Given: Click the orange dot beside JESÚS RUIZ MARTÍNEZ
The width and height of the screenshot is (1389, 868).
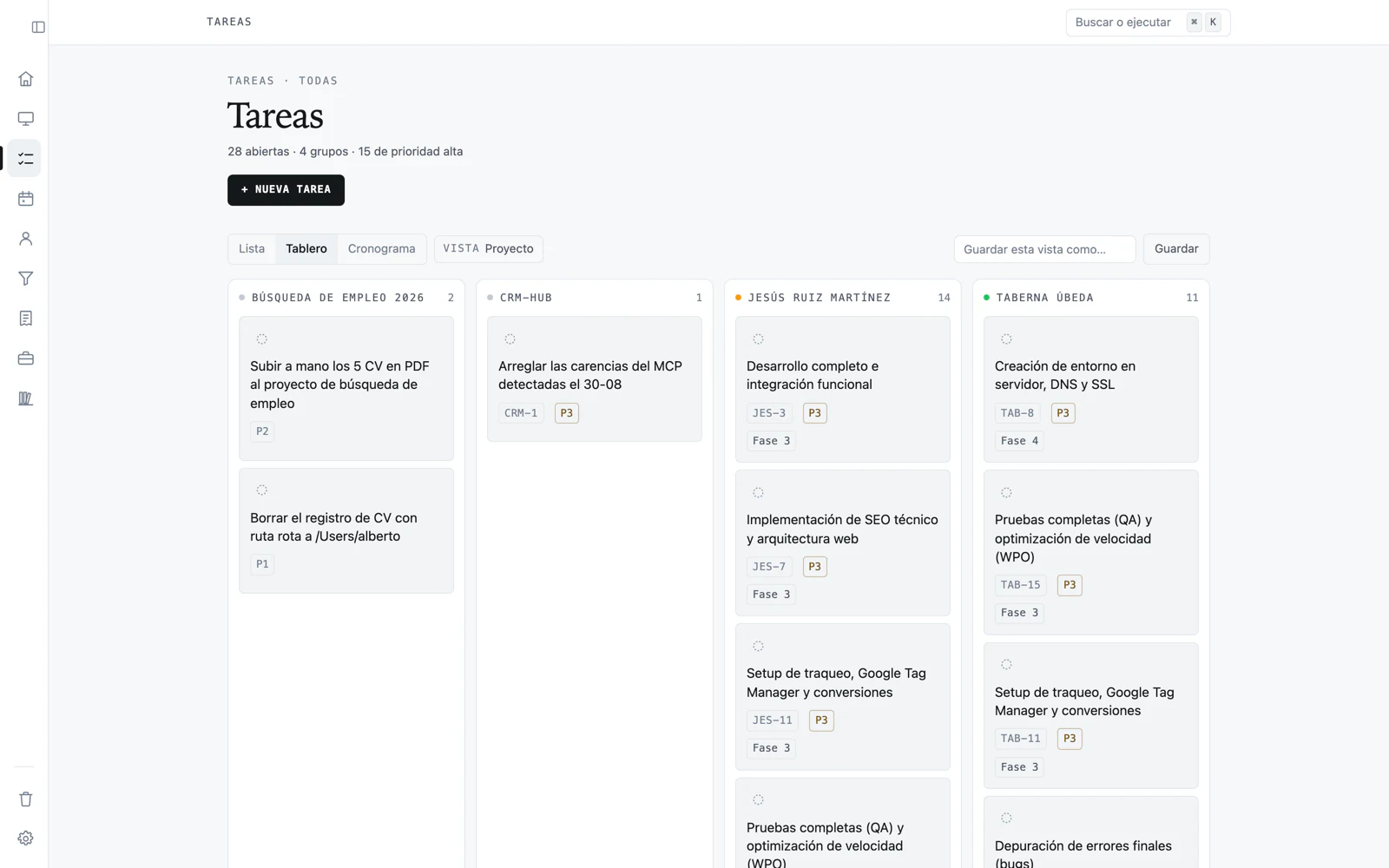Looking at the screenshot, I should pyautogui.click(x=738, y=298).
